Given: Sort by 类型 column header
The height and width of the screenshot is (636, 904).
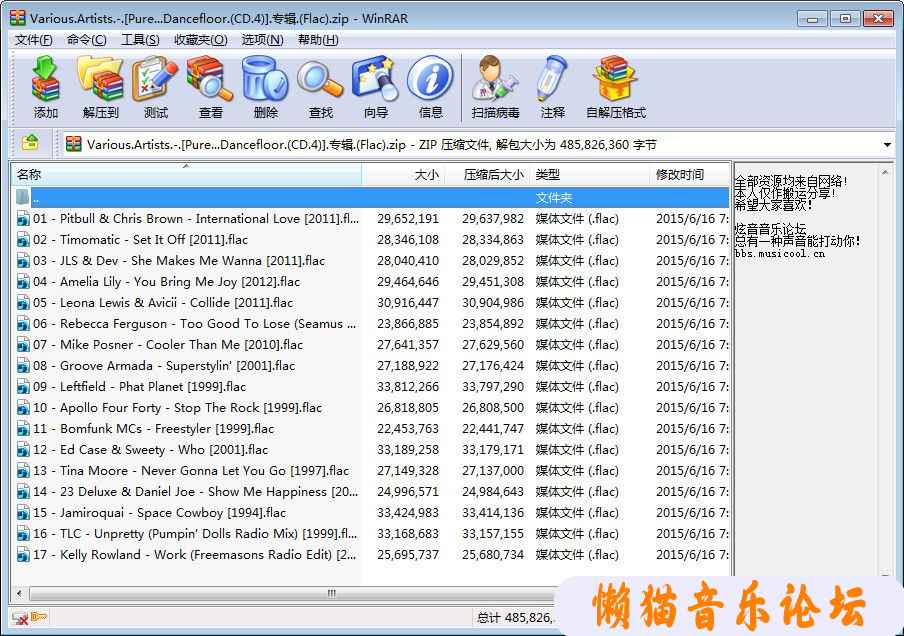Looking at the screenshot, I should tap(590, 174).
